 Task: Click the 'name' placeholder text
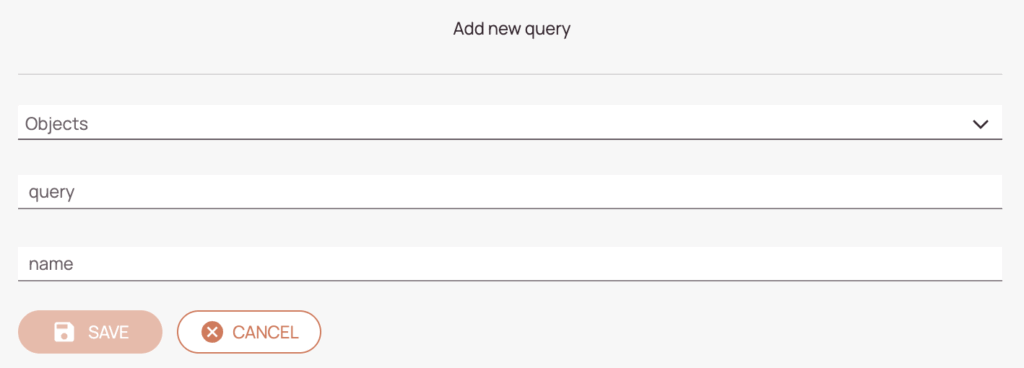[x=50, y=264]
